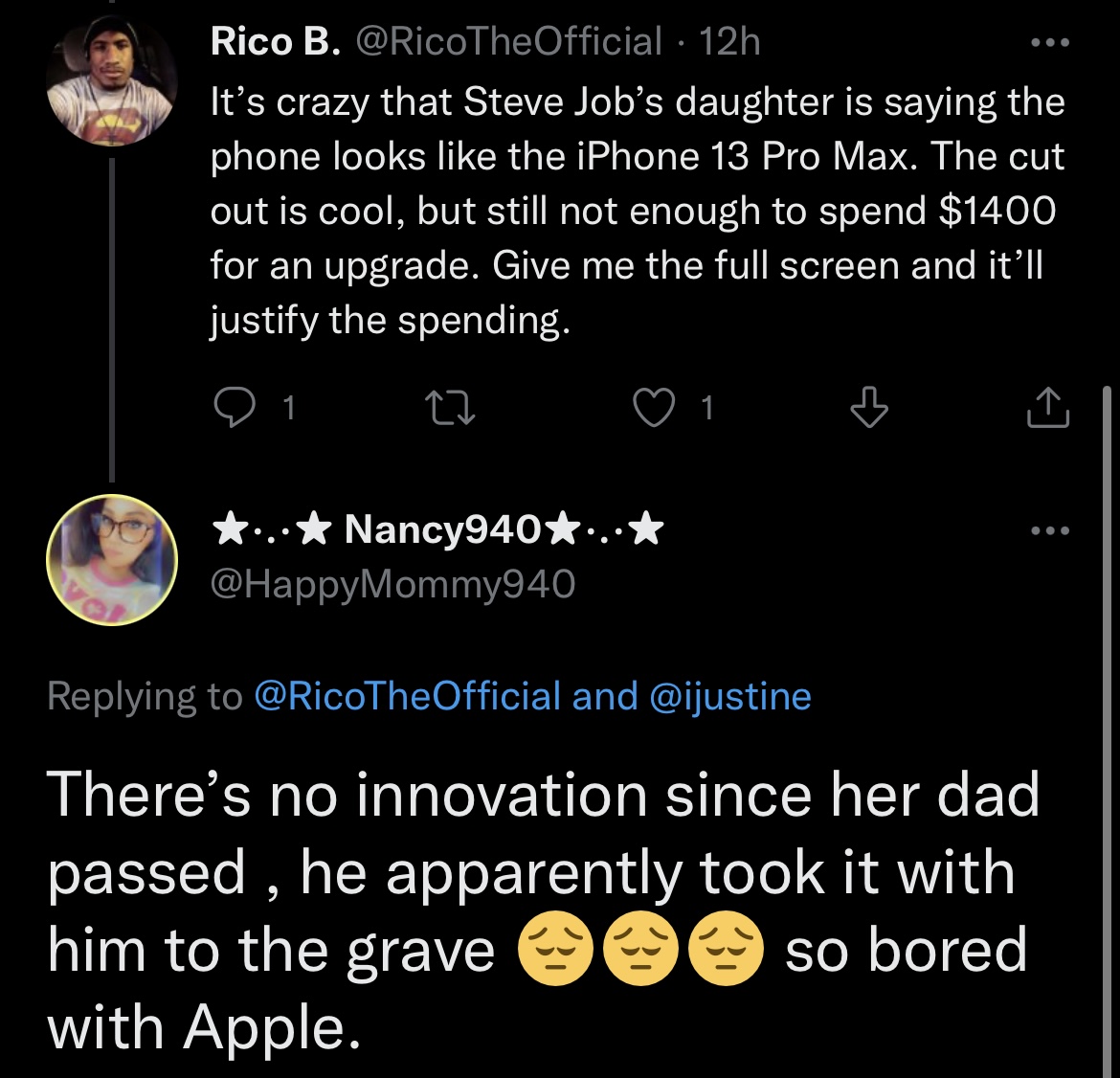Open more options on Rico B.'s tweet
1120x1078 pixels.
pyautogui.click(x=1049, y=43)
